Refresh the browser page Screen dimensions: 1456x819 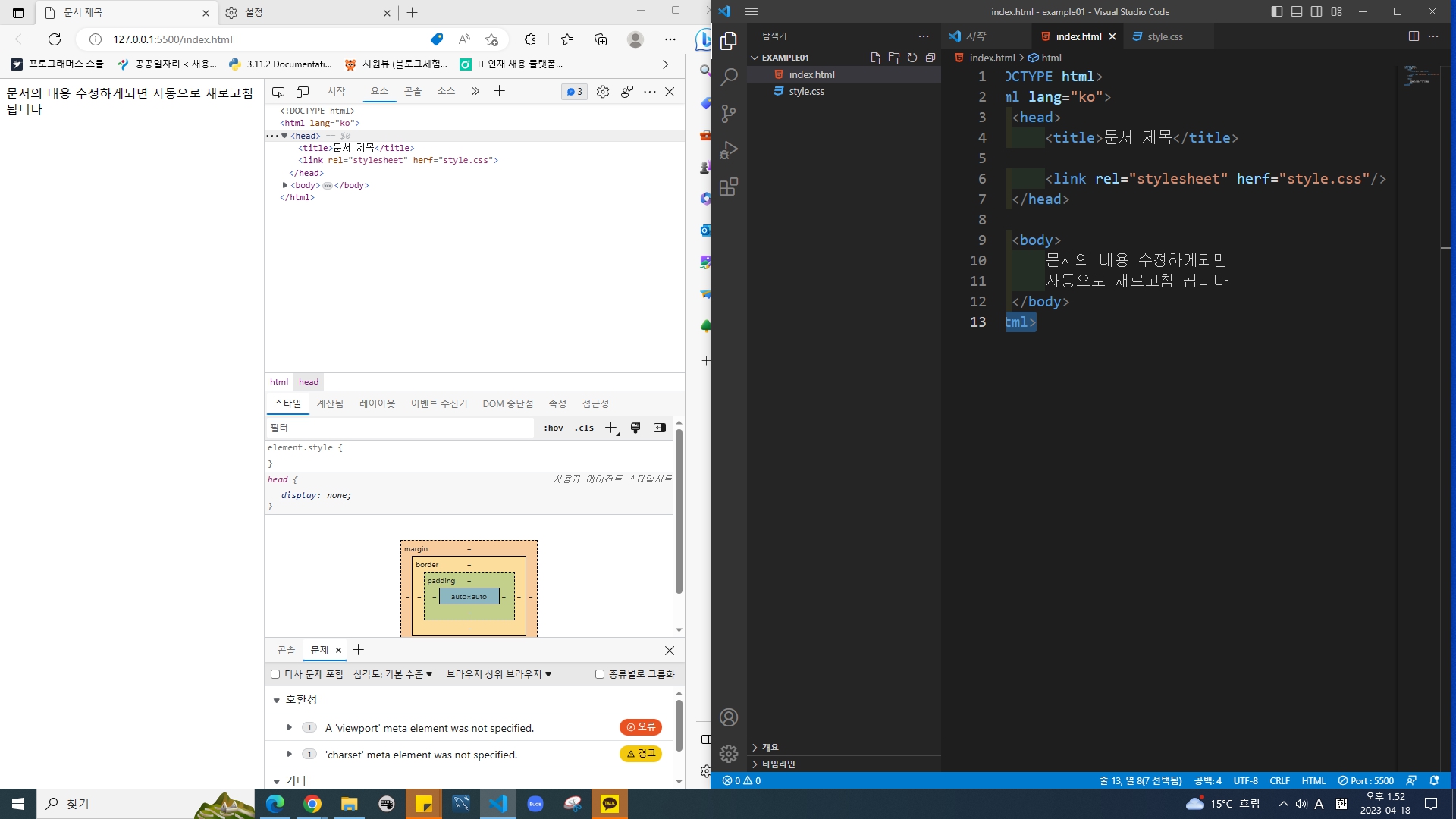pyautogui.click(x=55, y=39)
